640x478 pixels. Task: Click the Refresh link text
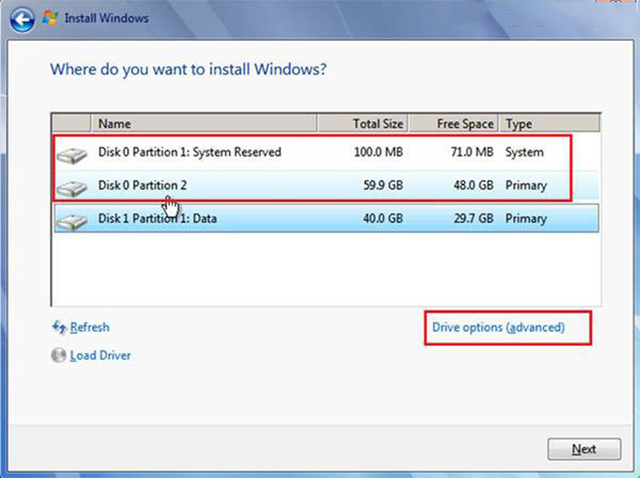pyautogui.click(x=89, y=328)
